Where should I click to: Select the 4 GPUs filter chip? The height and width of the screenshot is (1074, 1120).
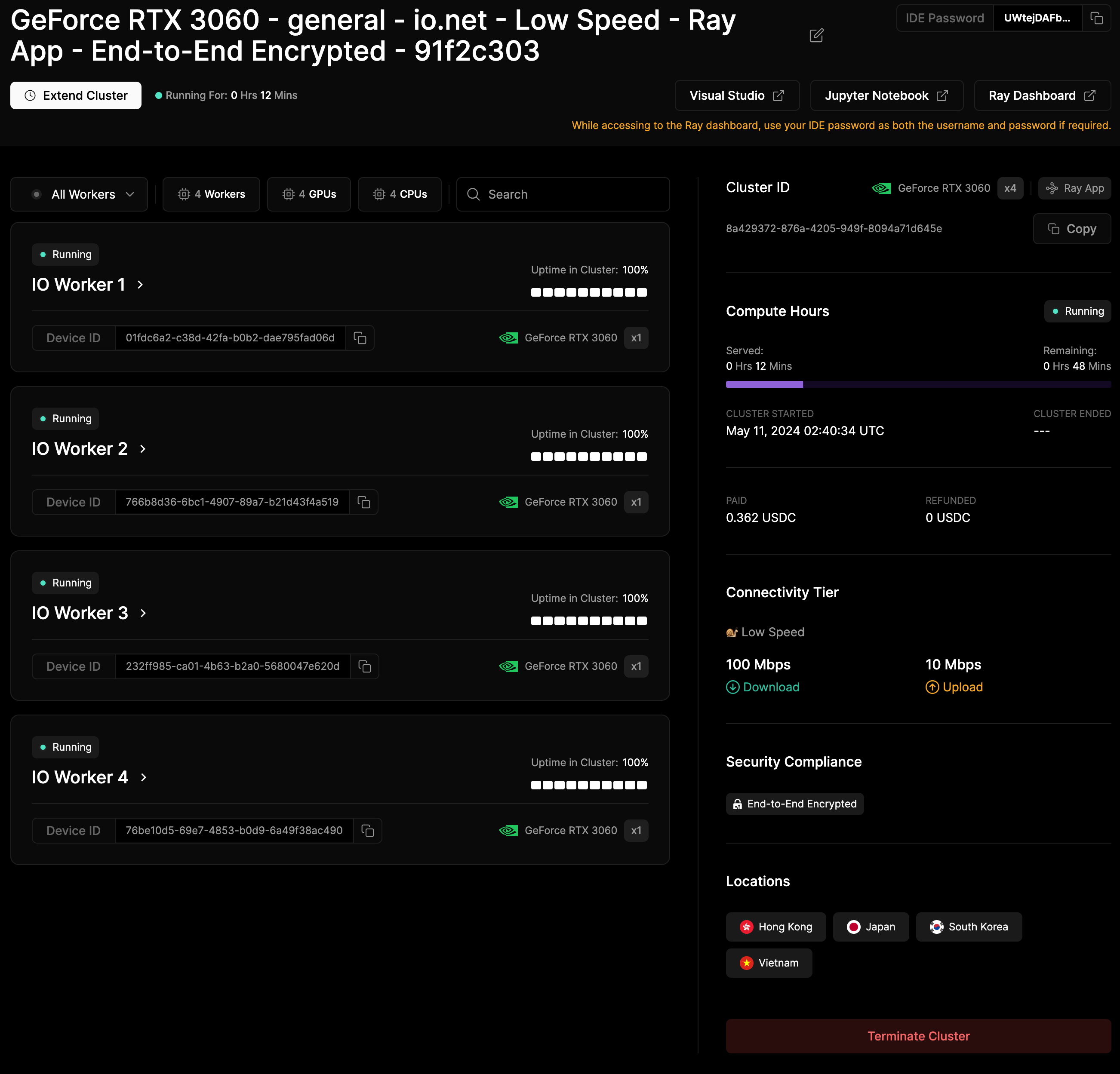coord(308,194)
